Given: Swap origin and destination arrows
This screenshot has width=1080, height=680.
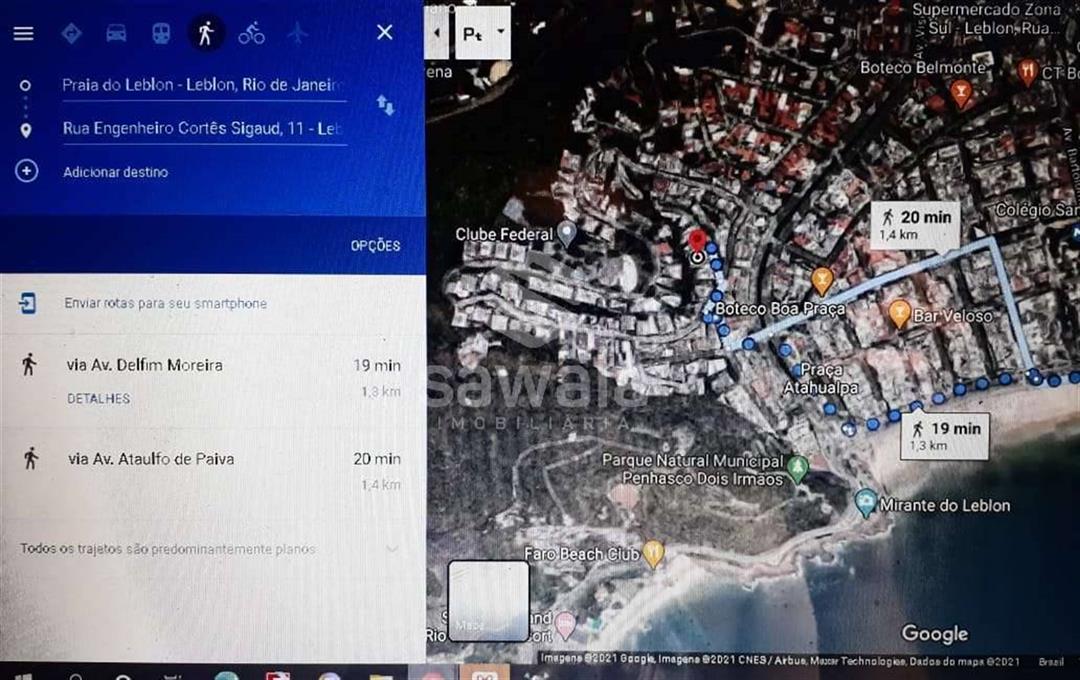Looking at the screenshot, I should click(385, 105).
